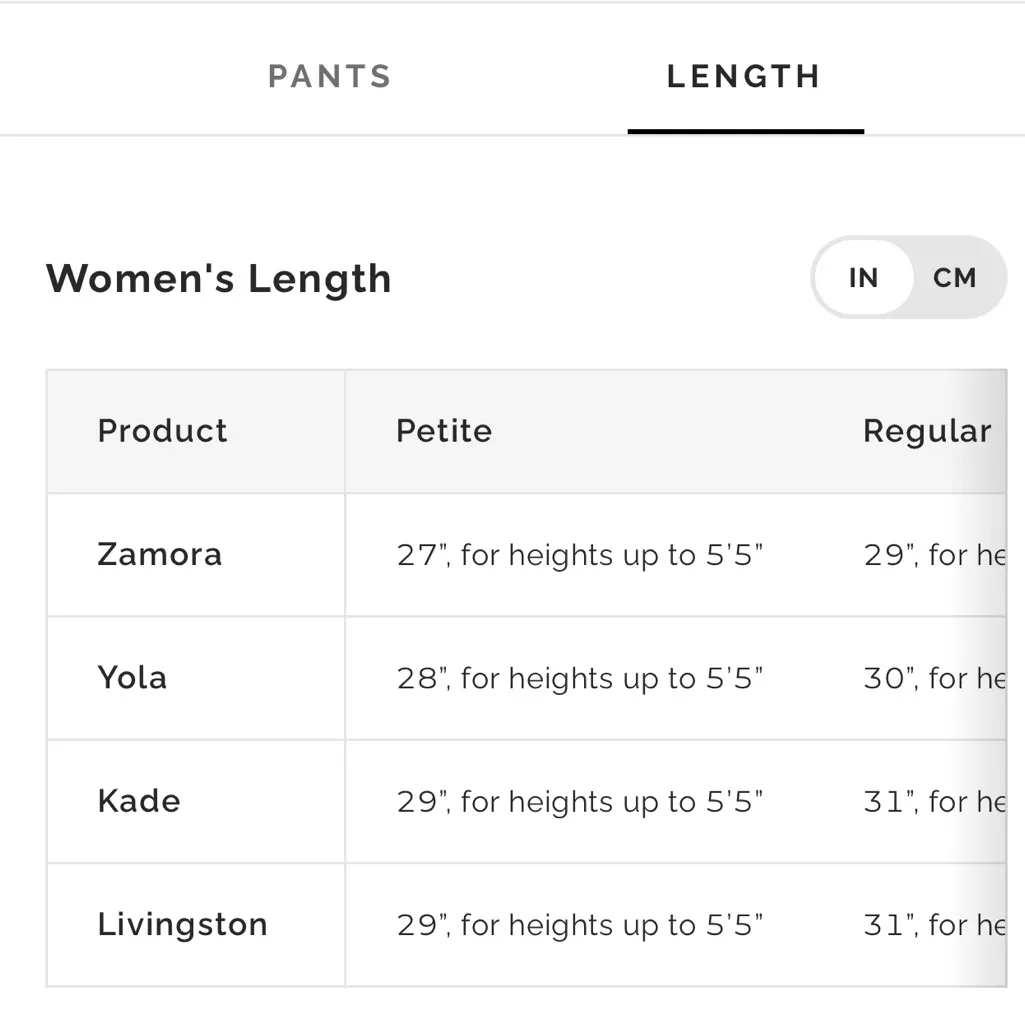Switch to the PANTS tab
1025x1025 pixels.
pos(329,77)
